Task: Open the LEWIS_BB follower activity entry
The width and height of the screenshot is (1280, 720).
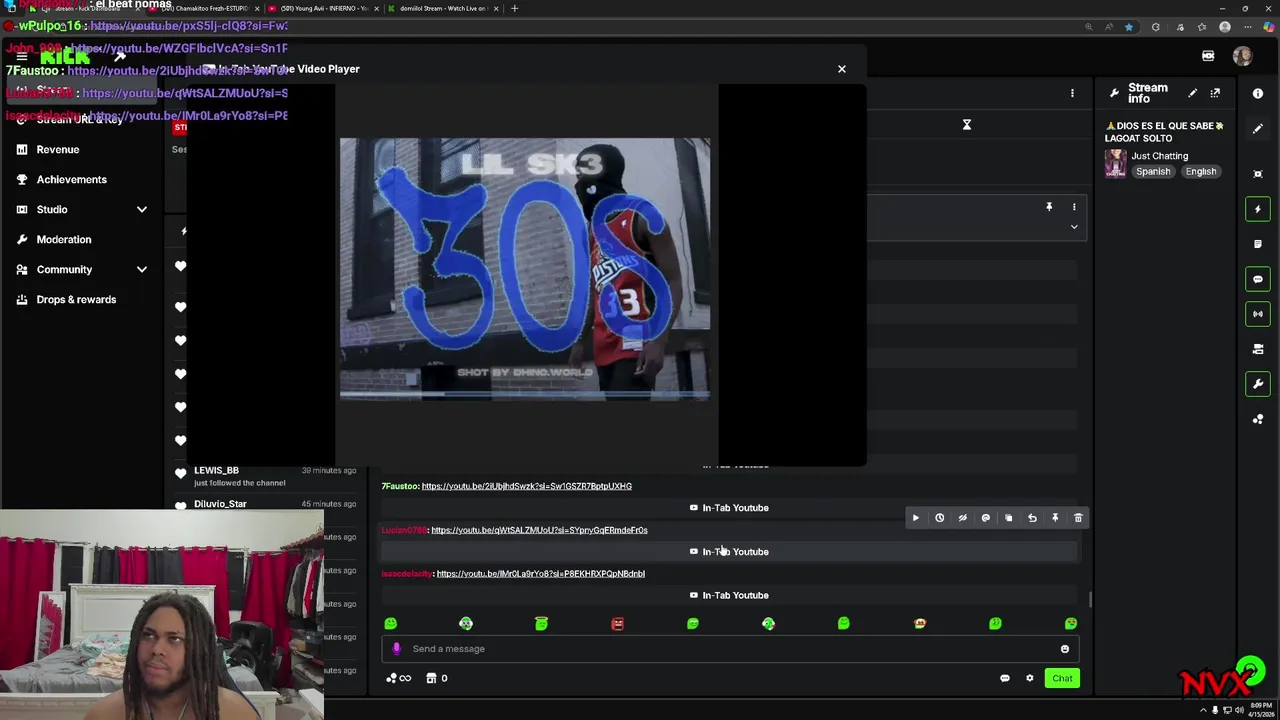Action: pyautogui.click(x=265, y=476)
